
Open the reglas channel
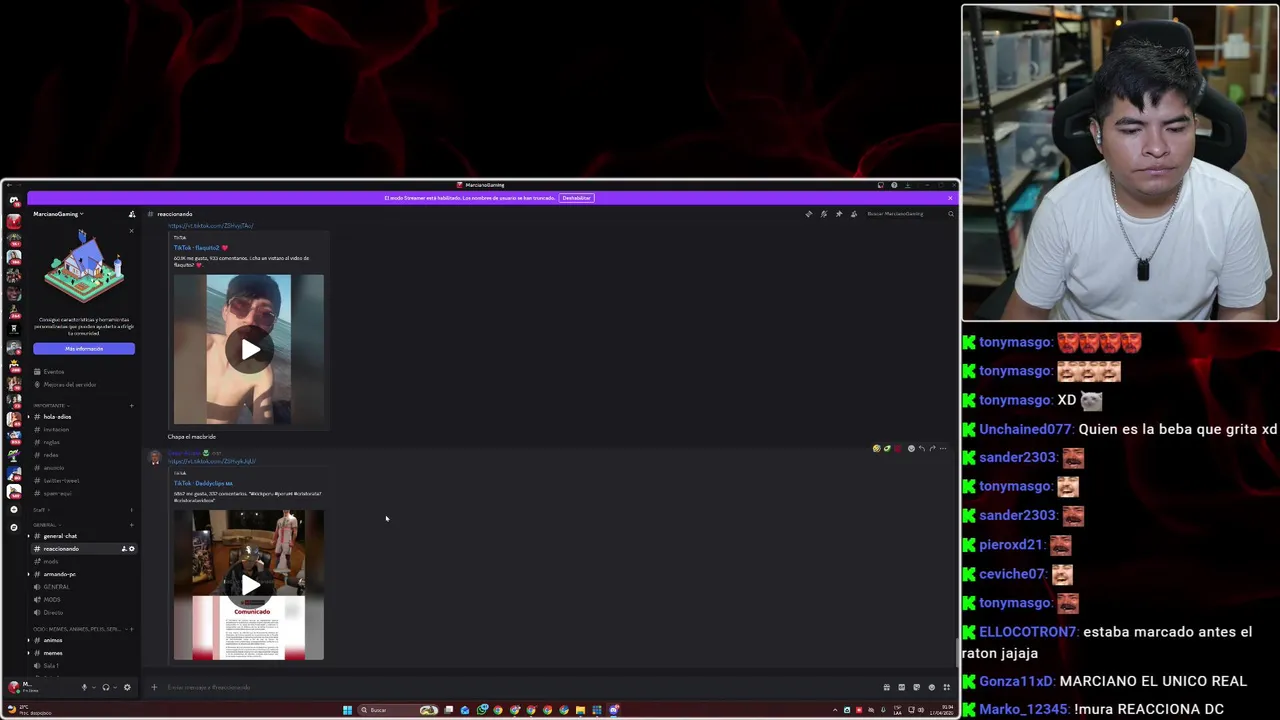click(52, 442)
